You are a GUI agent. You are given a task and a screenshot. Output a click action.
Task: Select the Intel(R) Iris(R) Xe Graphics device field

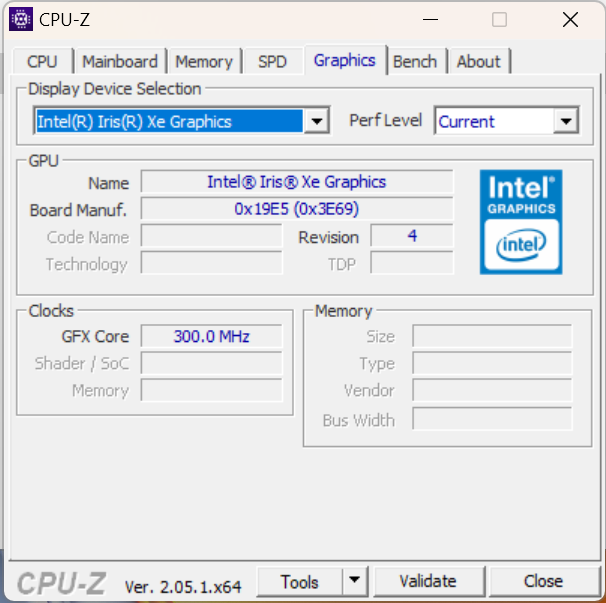tap(169, 121)
